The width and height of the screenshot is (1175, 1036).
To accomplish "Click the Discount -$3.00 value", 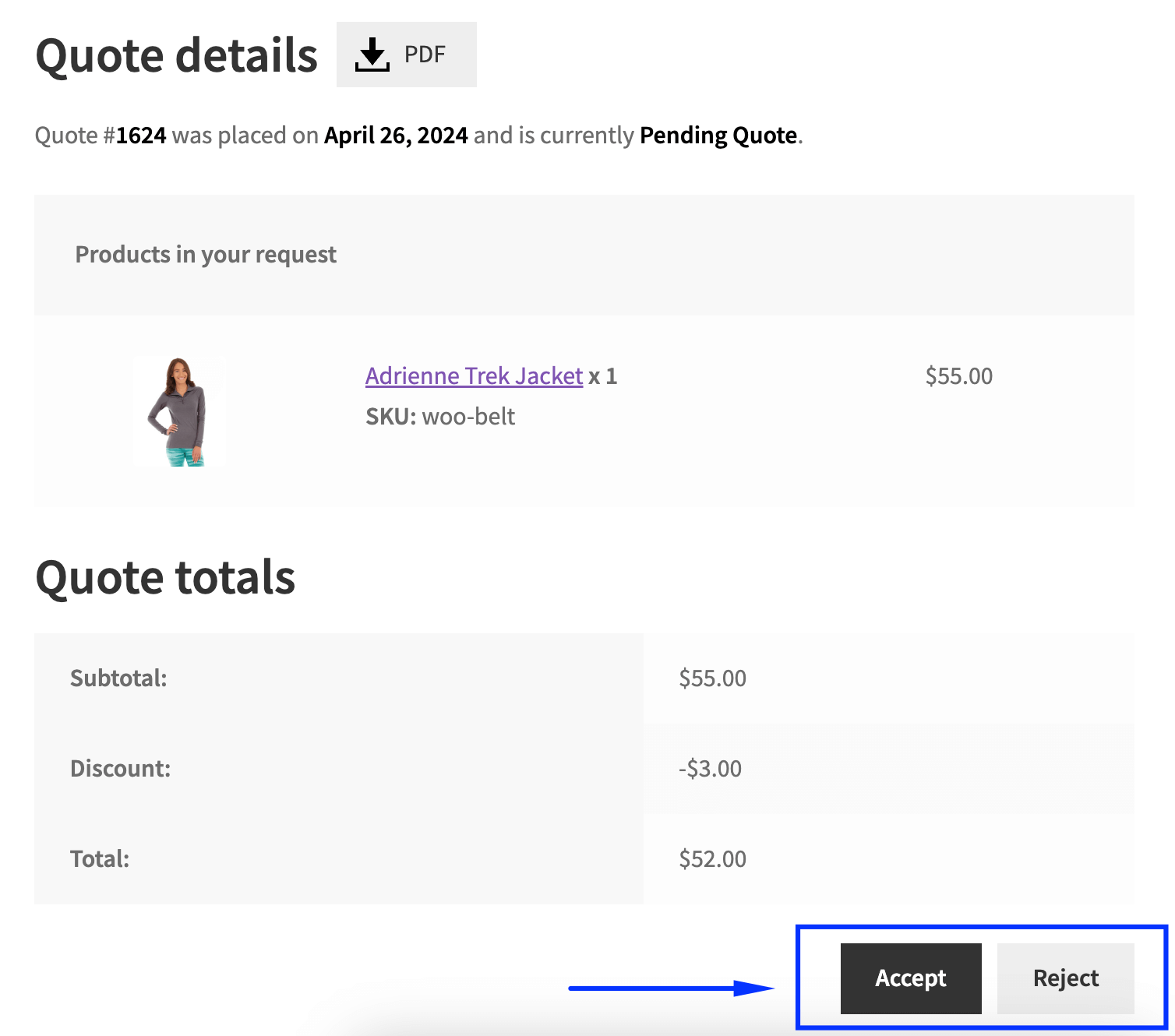I will 710,769.
